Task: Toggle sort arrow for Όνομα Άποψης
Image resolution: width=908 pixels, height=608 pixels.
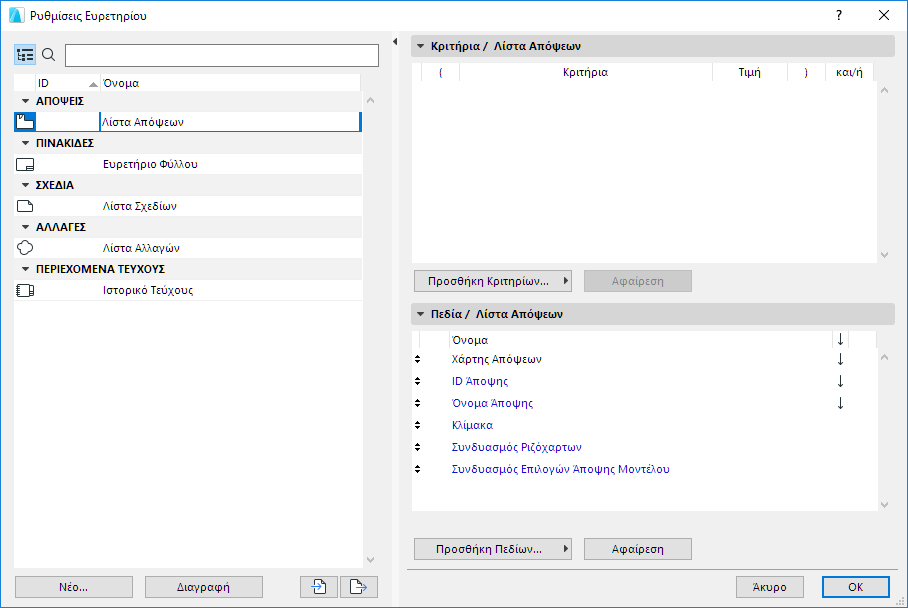Action: 840,404
